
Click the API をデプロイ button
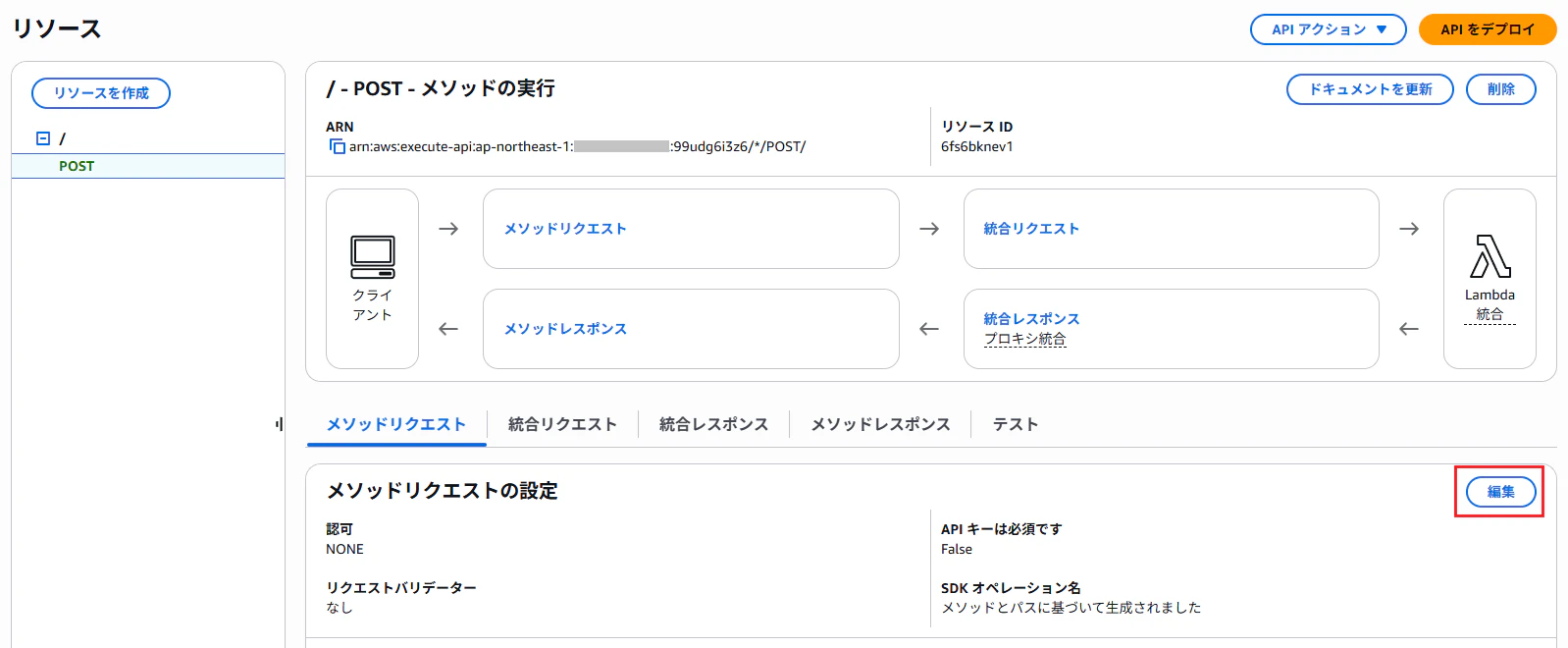(x=1487, y=29)
